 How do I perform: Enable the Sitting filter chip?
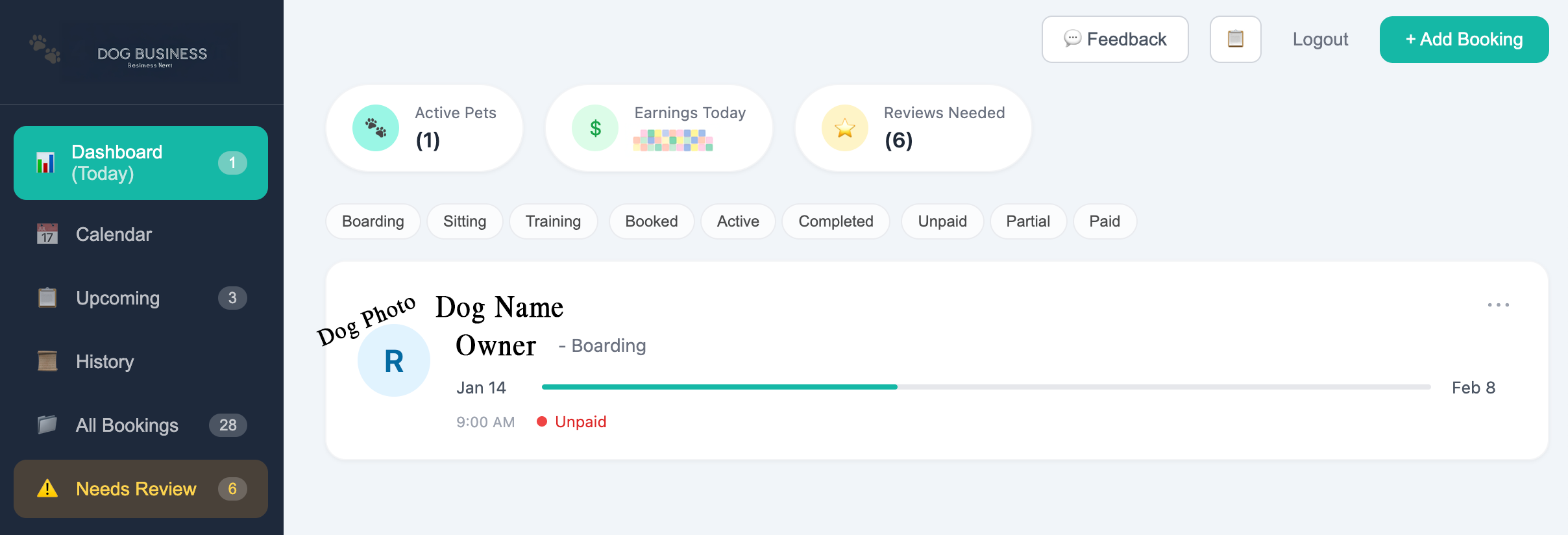click(465, 221)
